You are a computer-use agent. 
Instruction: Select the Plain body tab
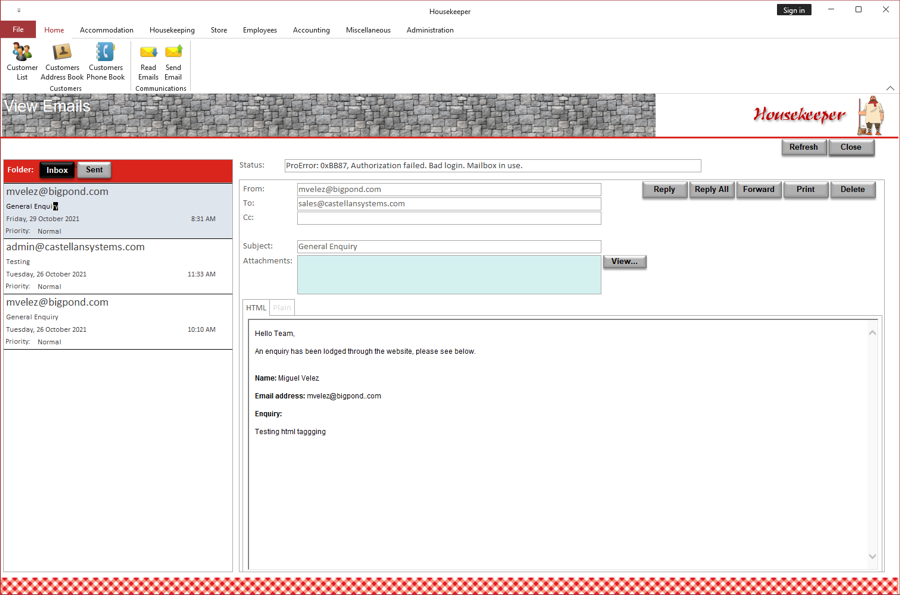point(282,308)
